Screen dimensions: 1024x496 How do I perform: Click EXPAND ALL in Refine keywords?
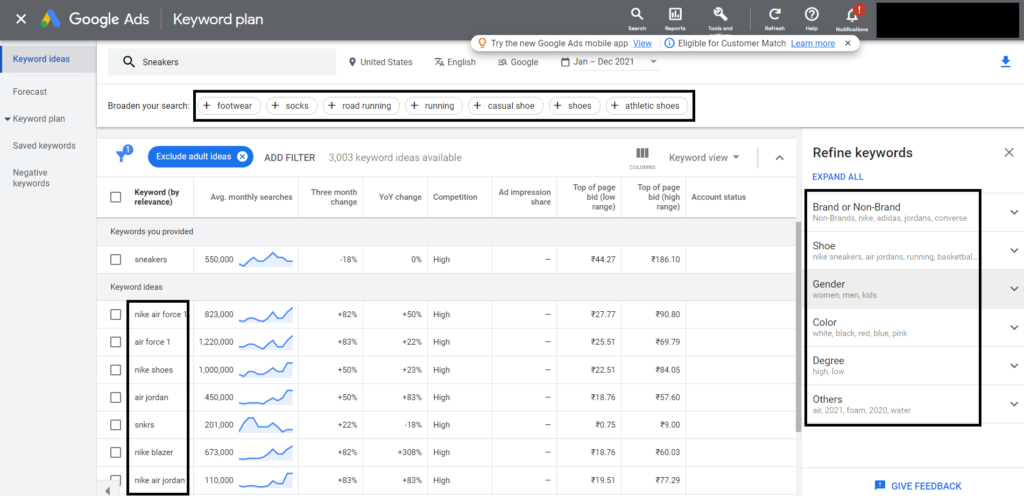(x=837, y=177)
